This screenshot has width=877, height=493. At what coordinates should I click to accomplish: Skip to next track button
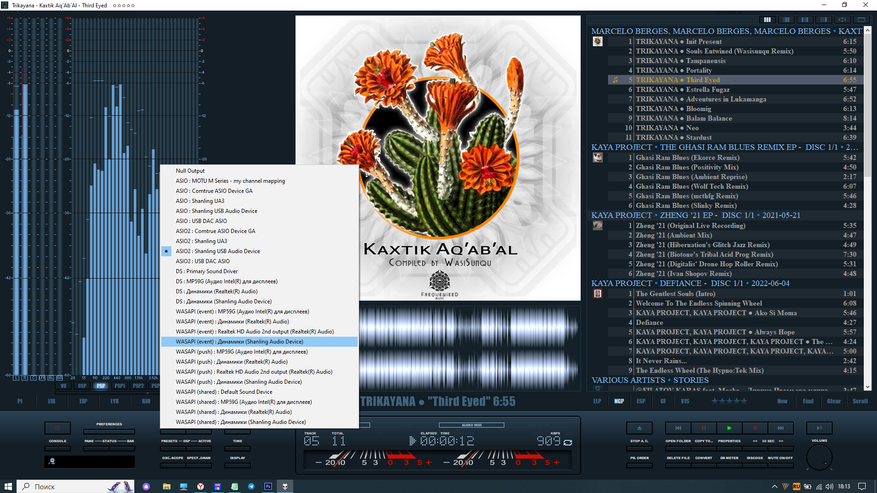click(x=781, y=428)
